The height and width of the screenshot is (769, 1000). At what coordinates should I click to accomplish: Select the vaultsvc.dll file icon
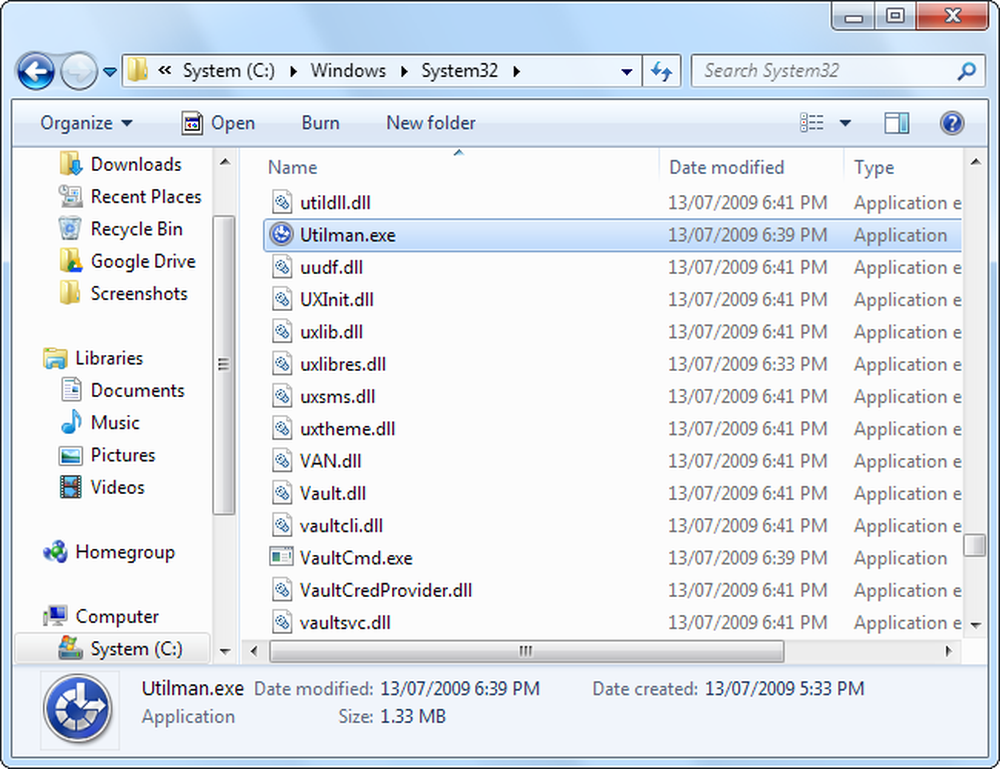tap(281, 622)
